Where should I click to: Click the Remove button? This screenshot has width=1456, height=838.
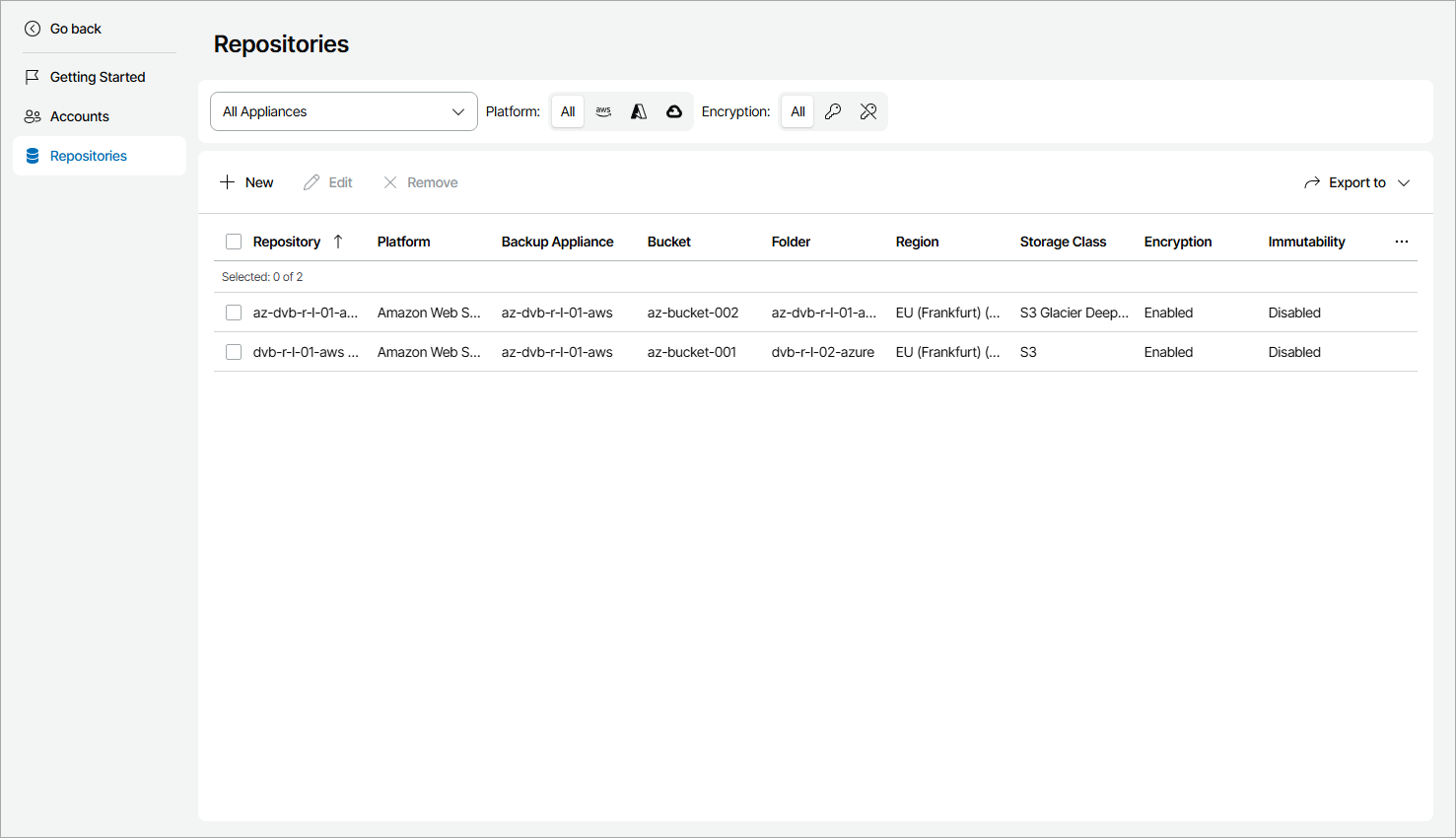click(x=421, y=182)
